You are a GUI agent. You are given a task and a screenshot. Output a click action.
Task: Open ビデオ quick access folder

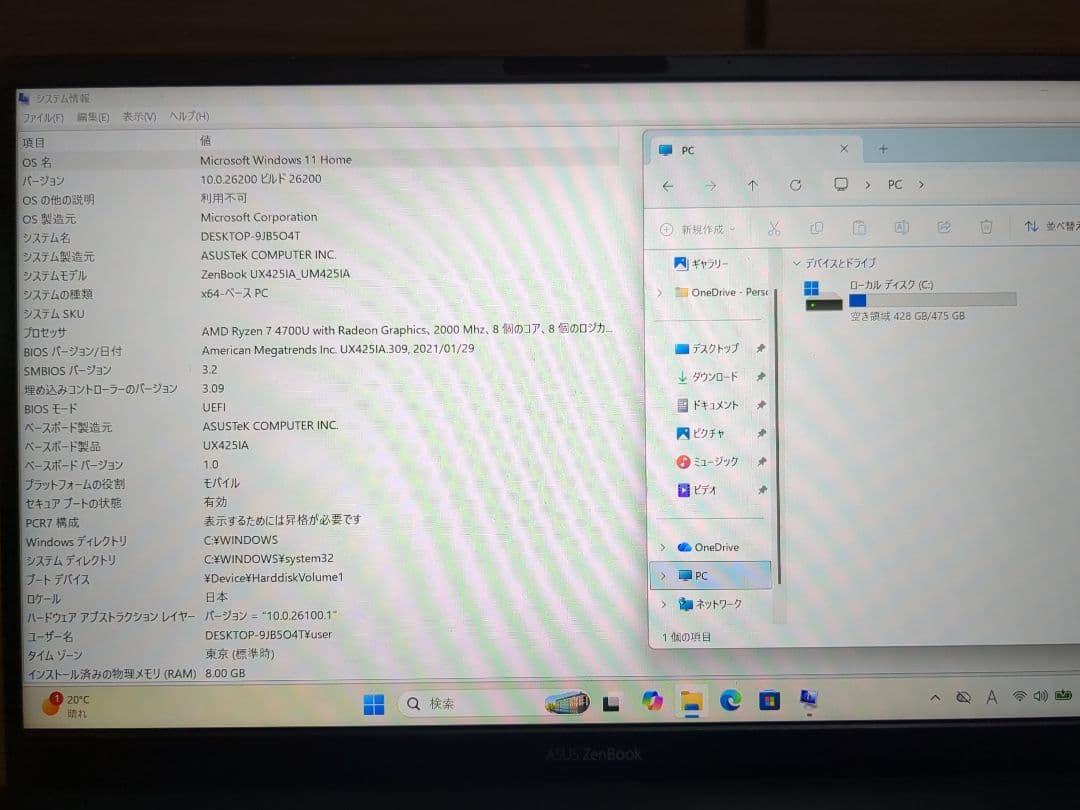(x=696, y=490)
